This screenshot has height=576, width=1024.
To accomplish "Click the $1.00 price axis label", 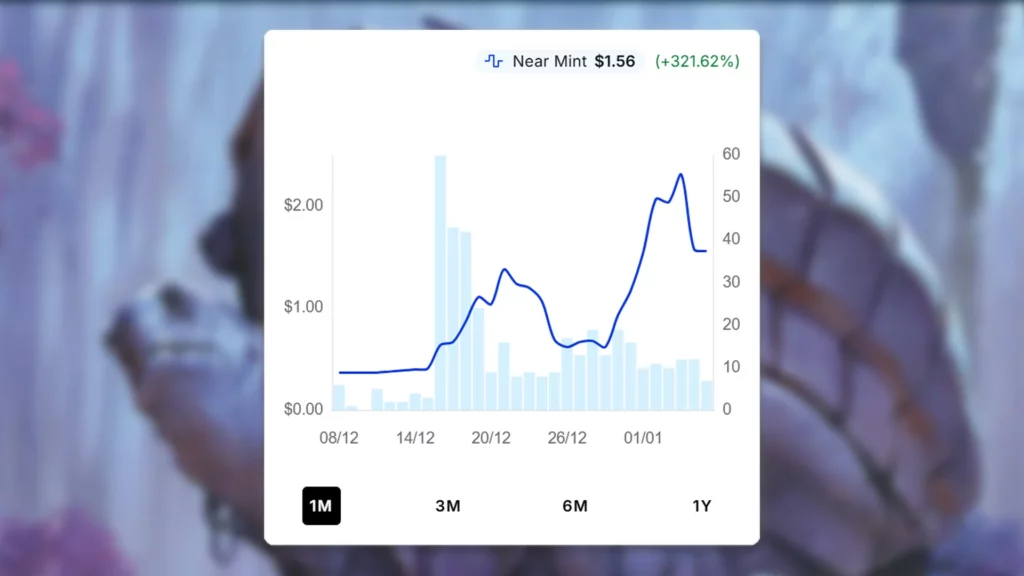I will 303,307.
